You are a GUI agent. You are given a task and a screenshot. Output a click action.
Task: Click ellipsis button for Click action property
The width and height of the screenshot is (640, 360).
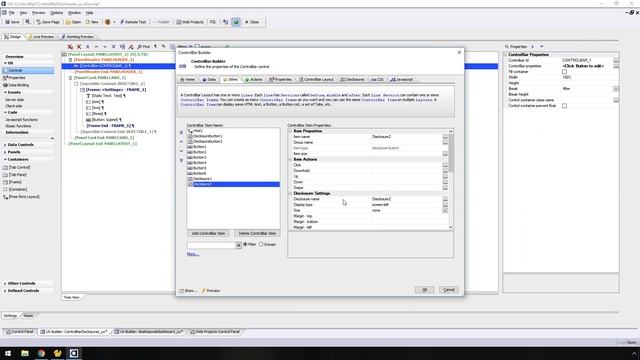(445, 165)
